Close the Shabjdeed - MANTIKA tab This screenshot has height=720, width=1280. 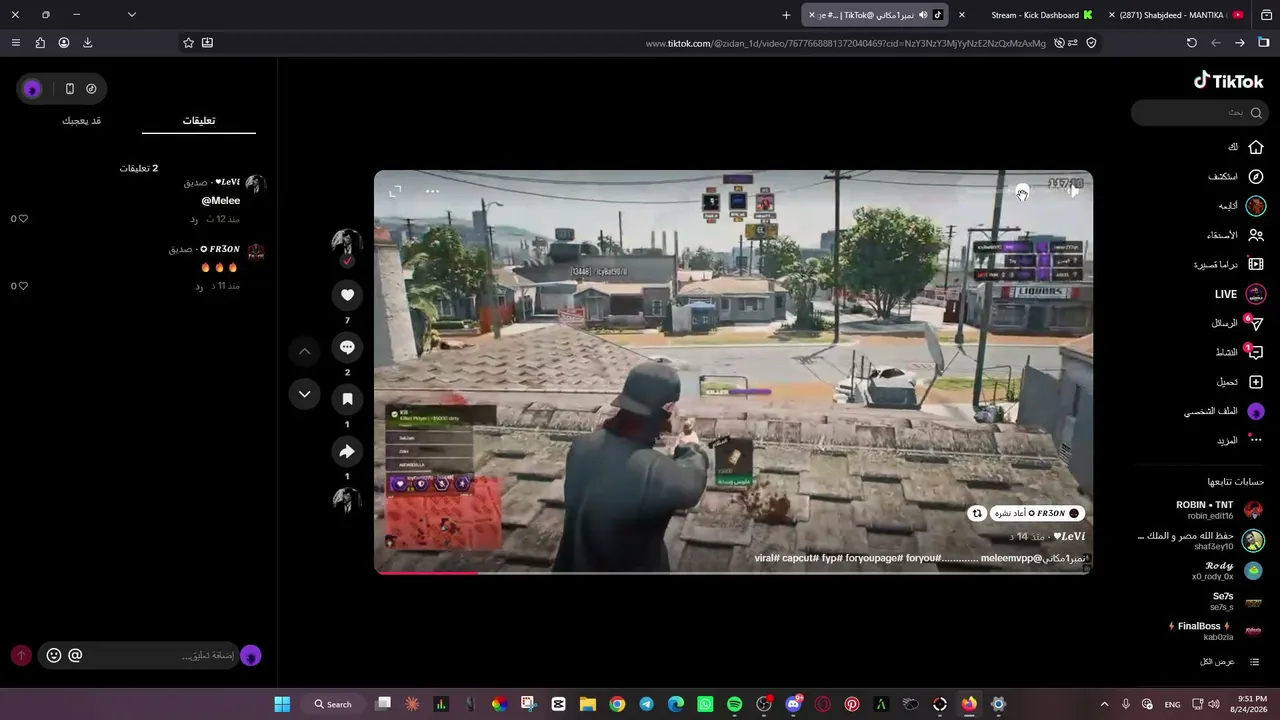pyautogui.click(x=1112, y=15)
